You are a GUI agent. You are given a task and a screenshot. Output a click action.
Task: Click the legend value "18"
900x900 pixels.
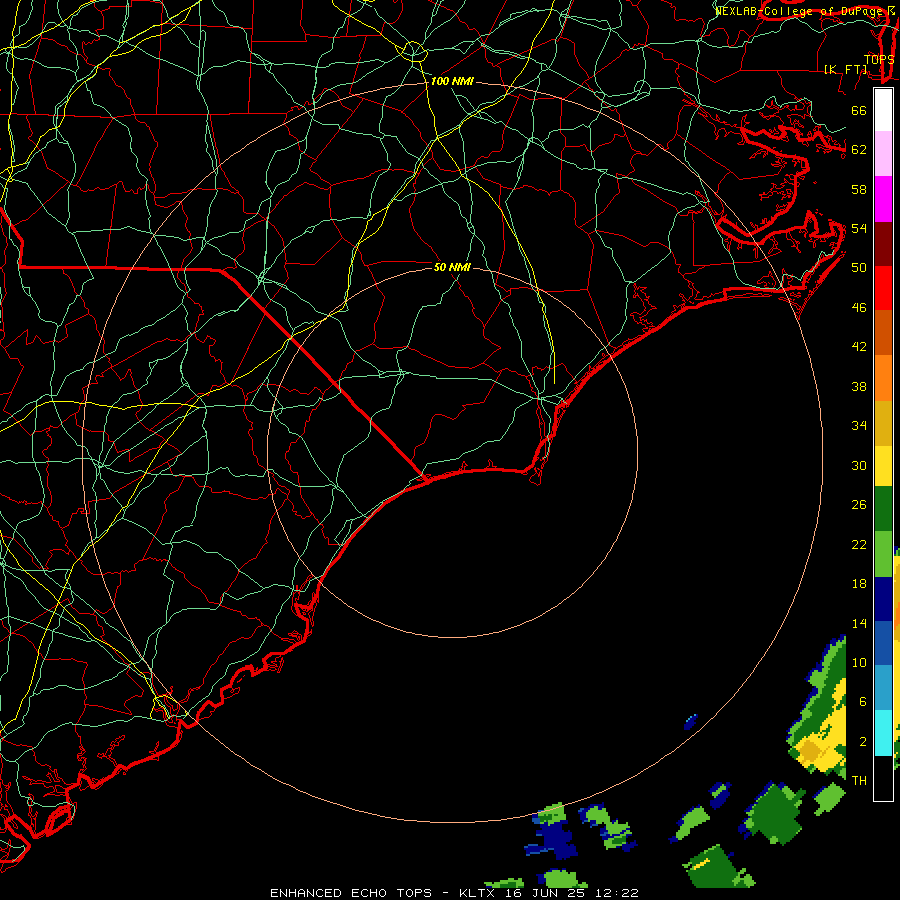coord(859,584)
